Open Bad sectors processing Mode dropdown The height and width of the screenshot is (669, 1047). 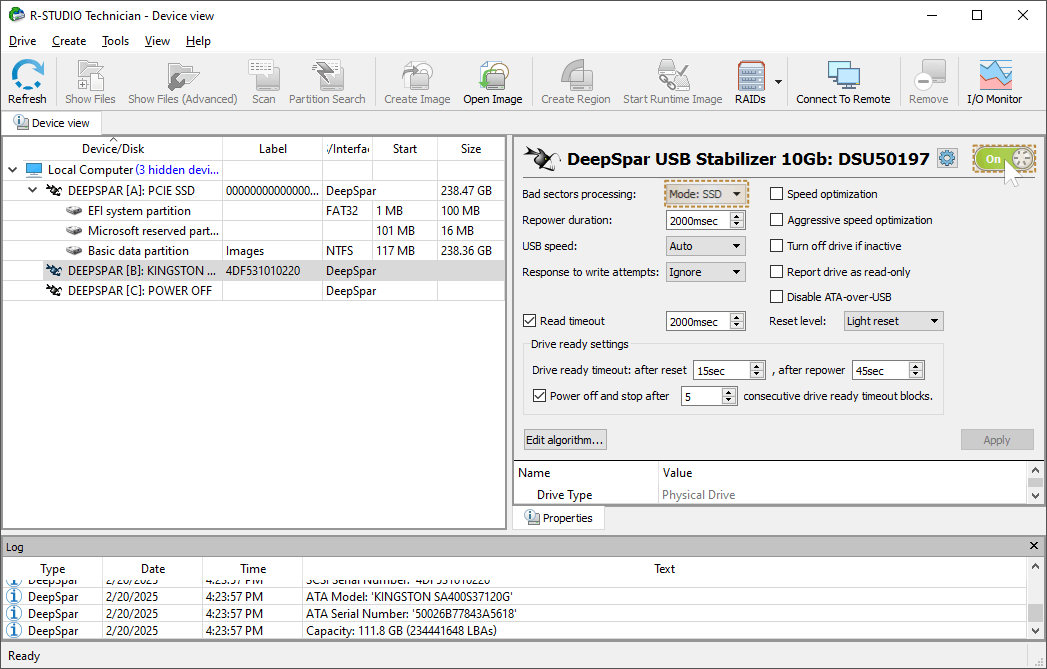[706, 194]
